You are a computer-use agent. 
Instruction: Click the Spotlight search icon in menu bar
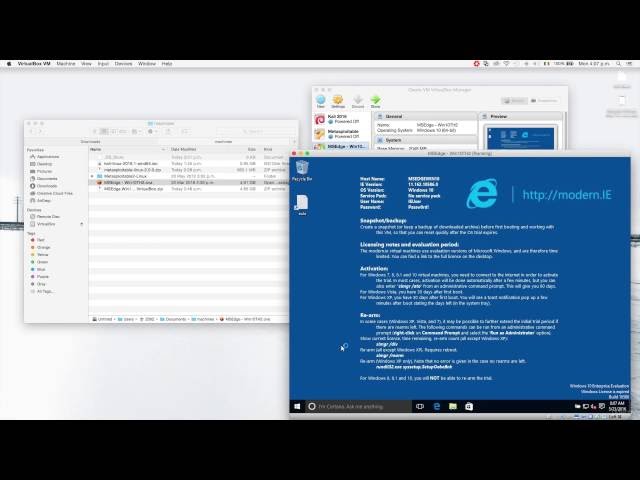point(619,64)
